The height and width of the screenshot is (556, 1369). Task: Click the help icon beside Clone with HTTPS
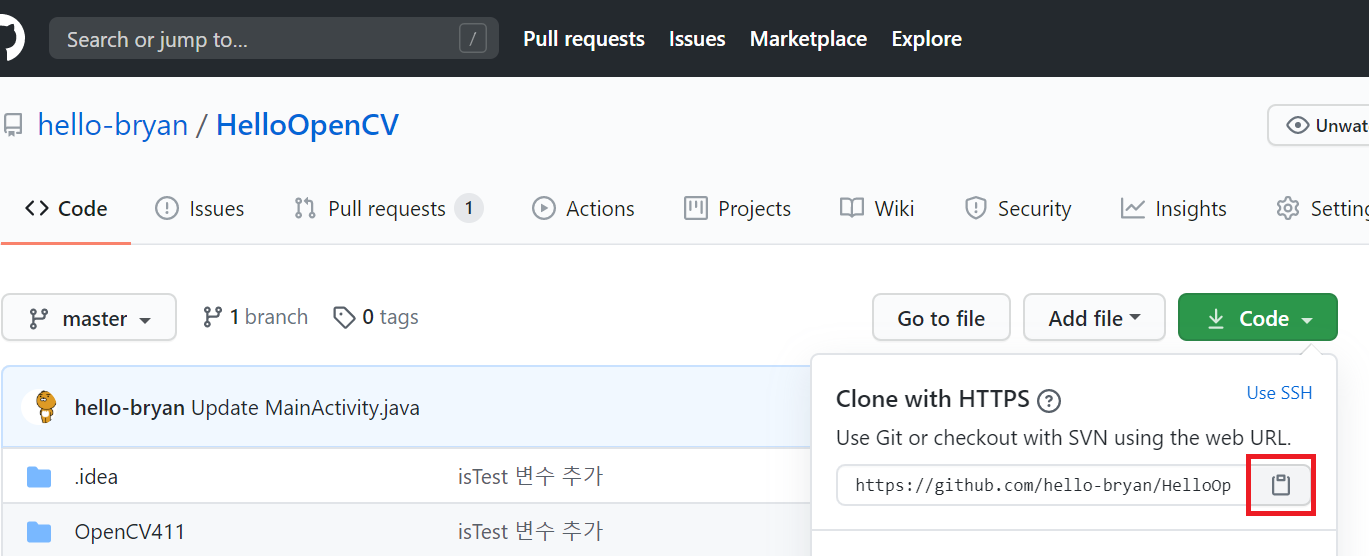1048,401
